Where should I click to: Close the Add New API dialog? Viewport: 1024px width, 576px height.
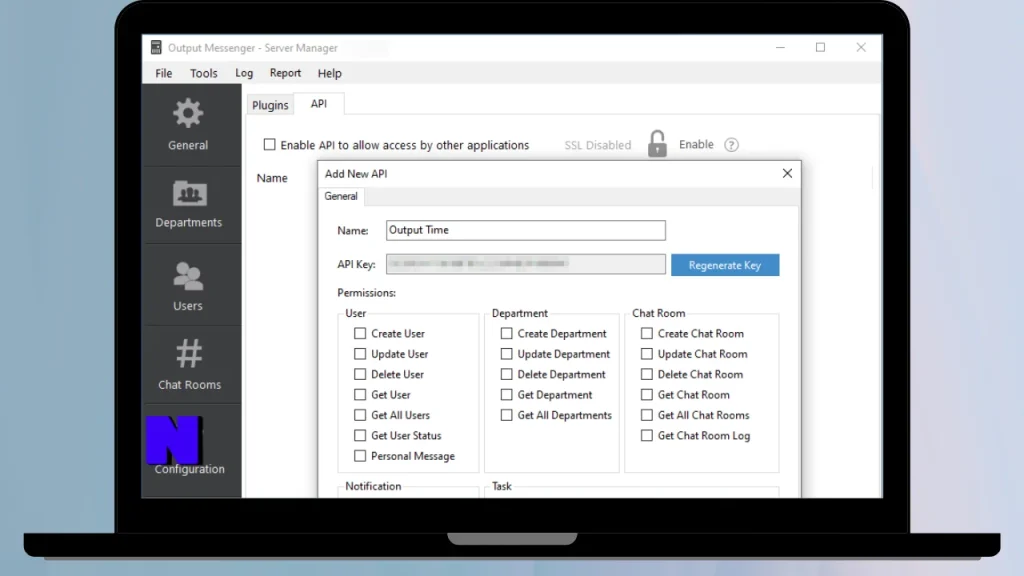(x=787, y=173)
